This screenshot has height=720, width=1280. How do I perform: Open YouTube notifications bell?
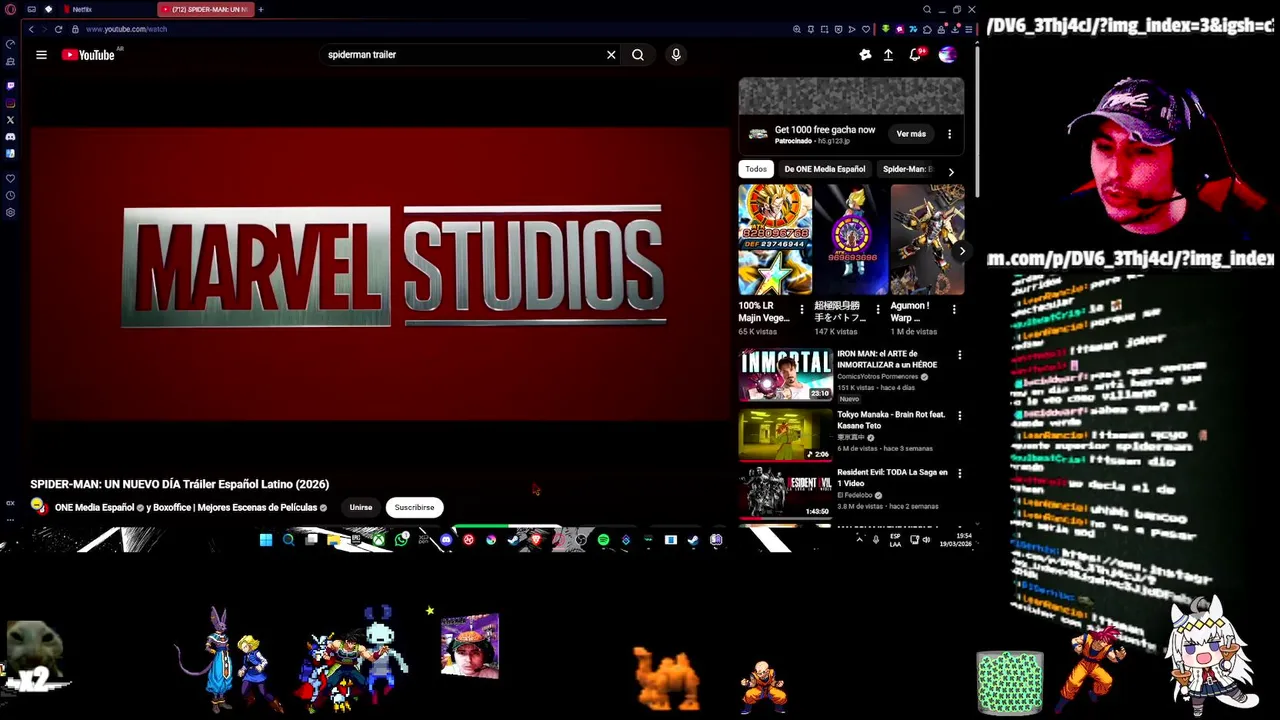pyautogui.click(x=915, y=55)
